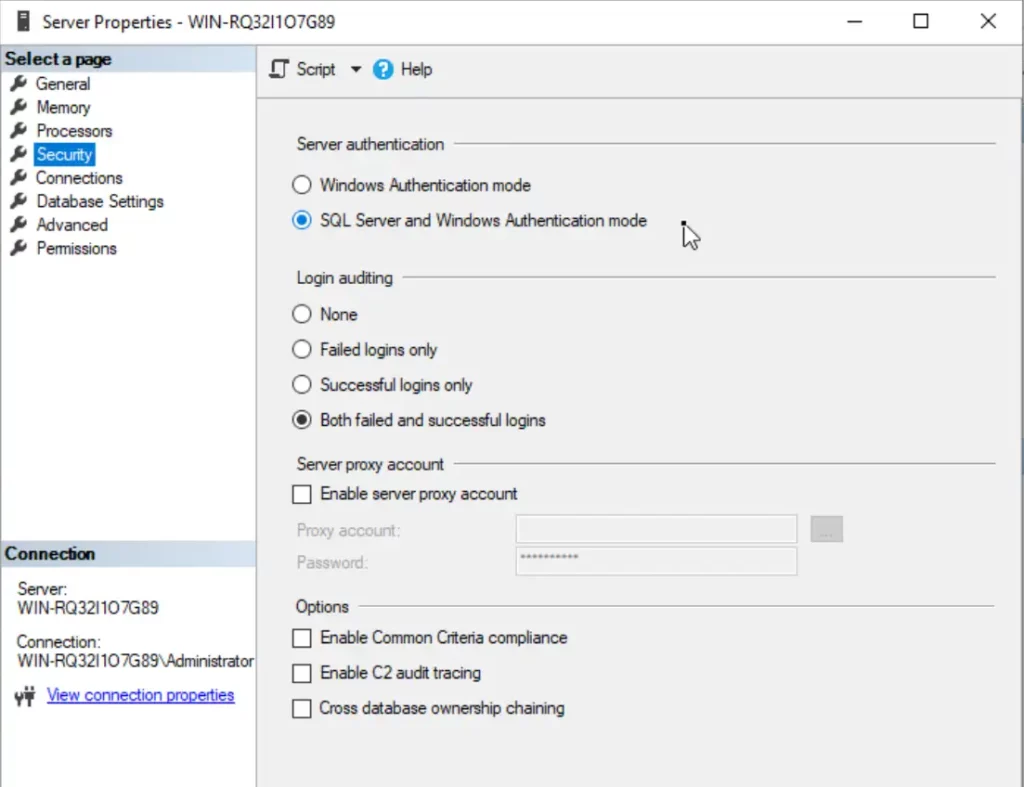
Task: Open the Database Settings page
Action: point(99,201)
